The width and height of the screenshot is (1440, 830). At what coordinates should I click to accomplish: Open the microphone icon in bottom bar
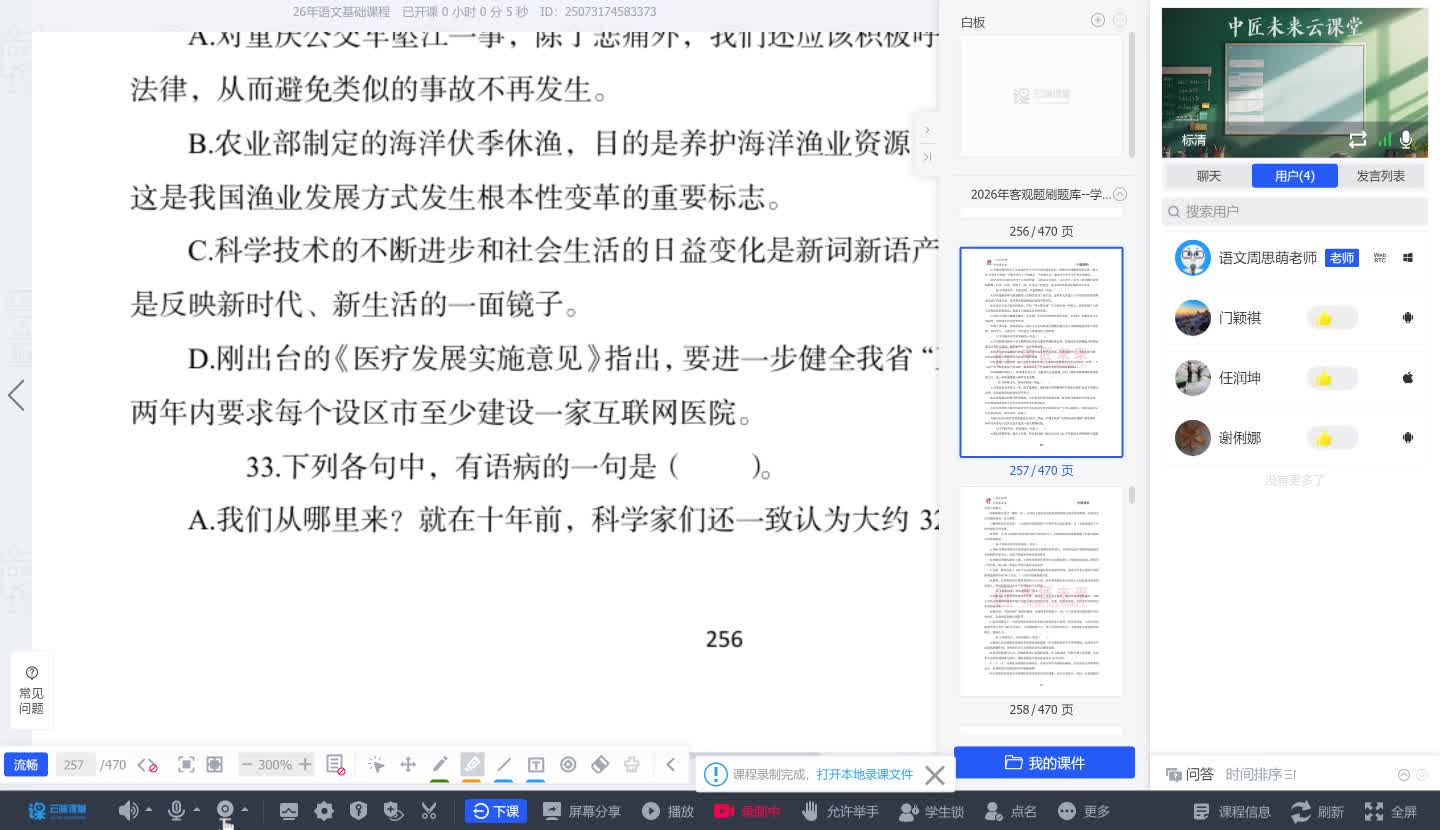(x=178, y=811)
